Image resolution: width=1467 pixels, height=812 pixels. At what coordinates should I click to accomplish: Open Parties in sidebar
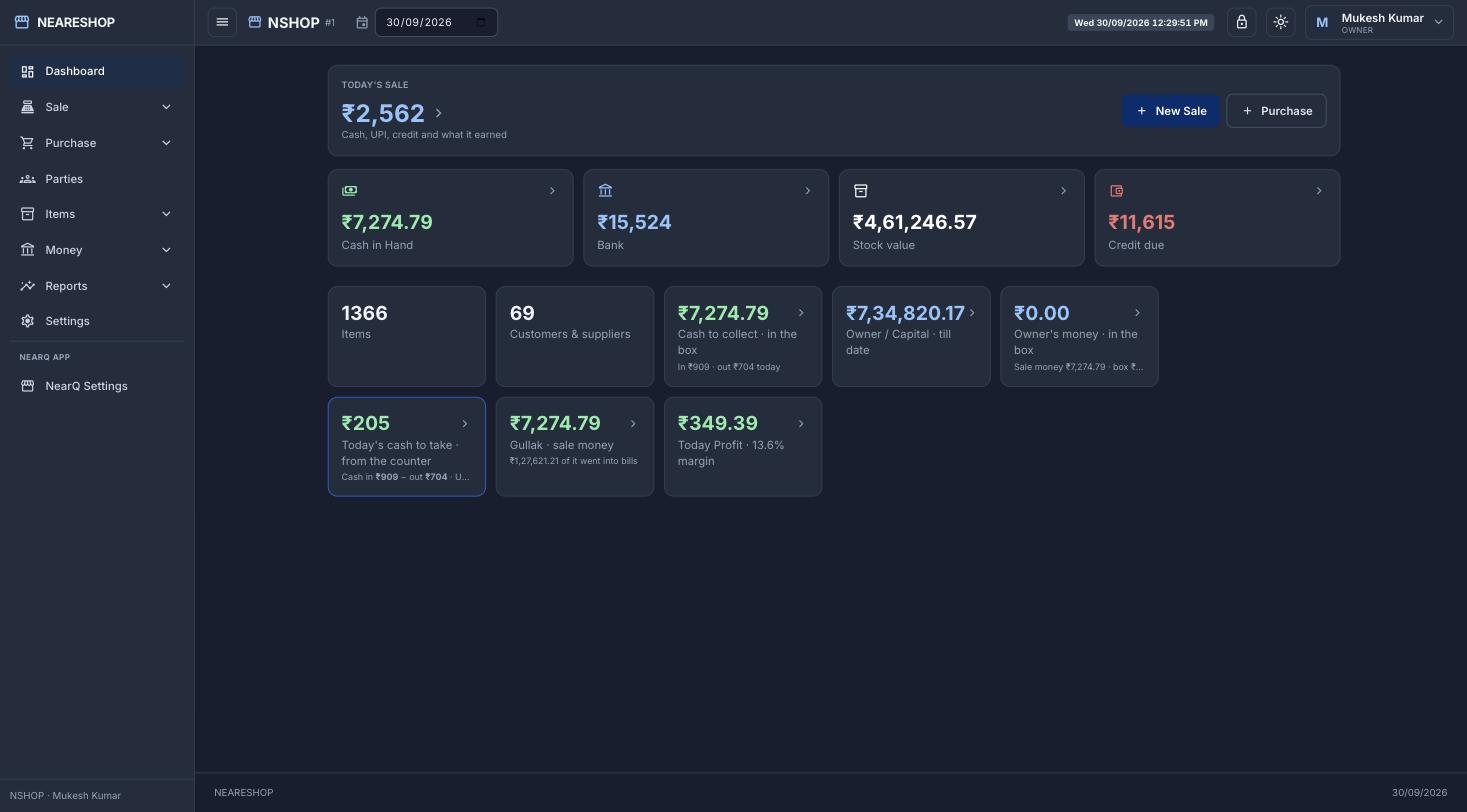(97, 179)
